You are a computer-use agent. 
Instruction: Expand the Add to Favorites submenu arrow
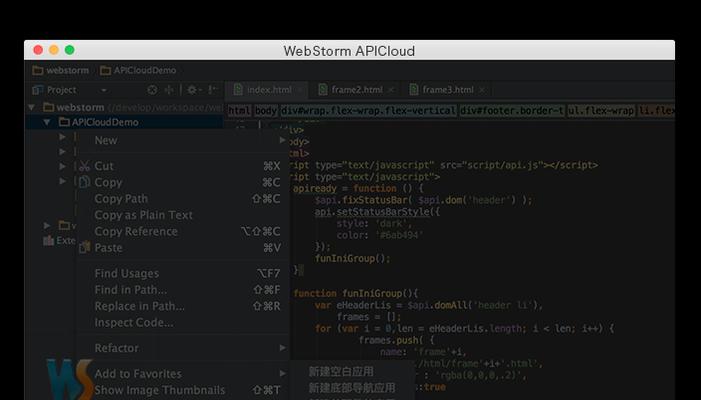tap(283, 373)
